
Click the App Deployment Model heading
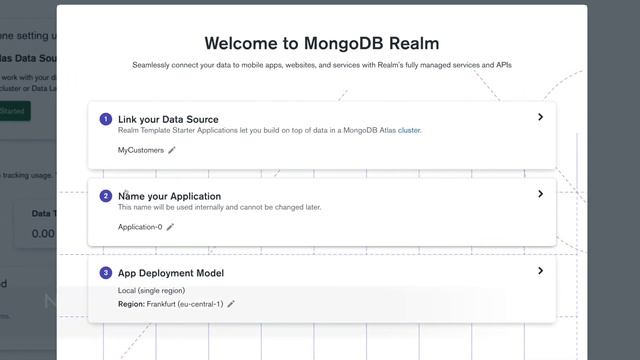[171, 273]
